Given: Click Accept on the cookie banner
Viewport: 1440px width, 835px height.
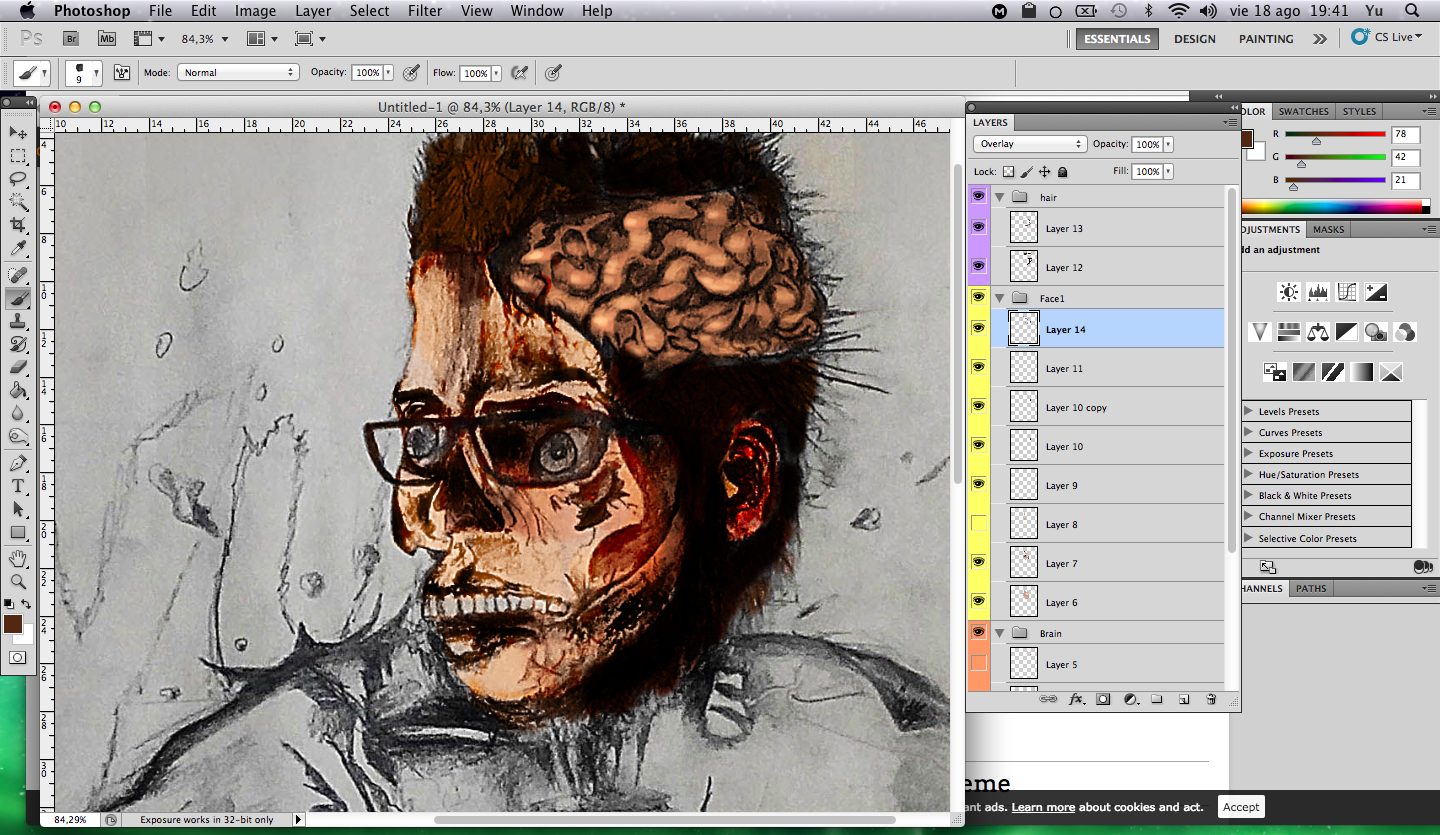Looking at the screenshot, I should click(x=1241, y=807).
